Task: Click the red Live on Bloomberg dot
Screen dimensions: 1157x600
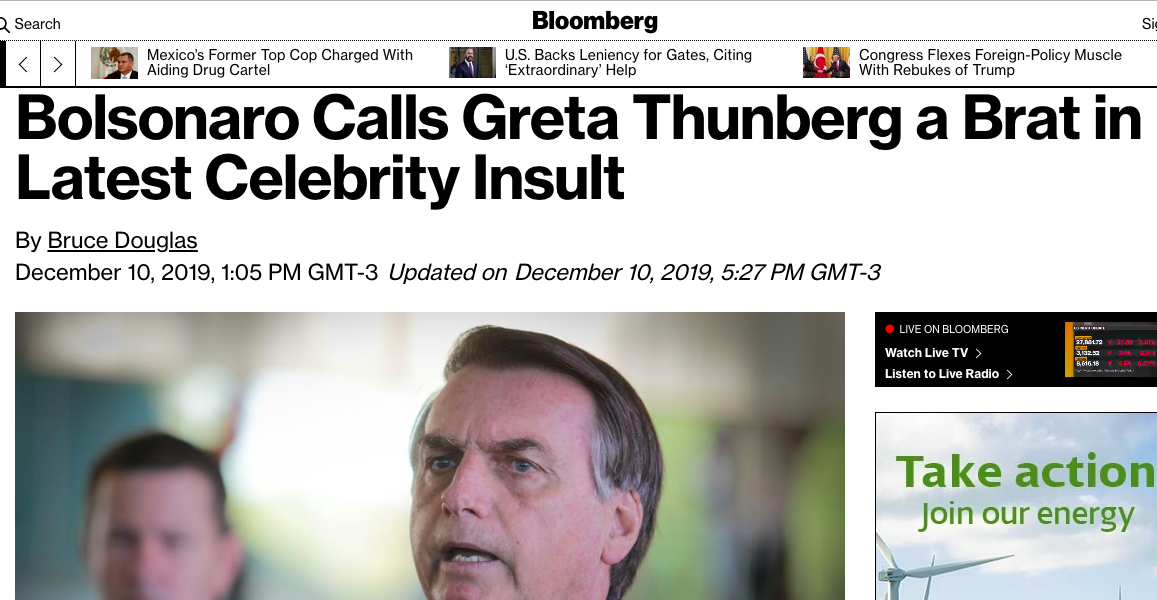Action: click(889, 329)
